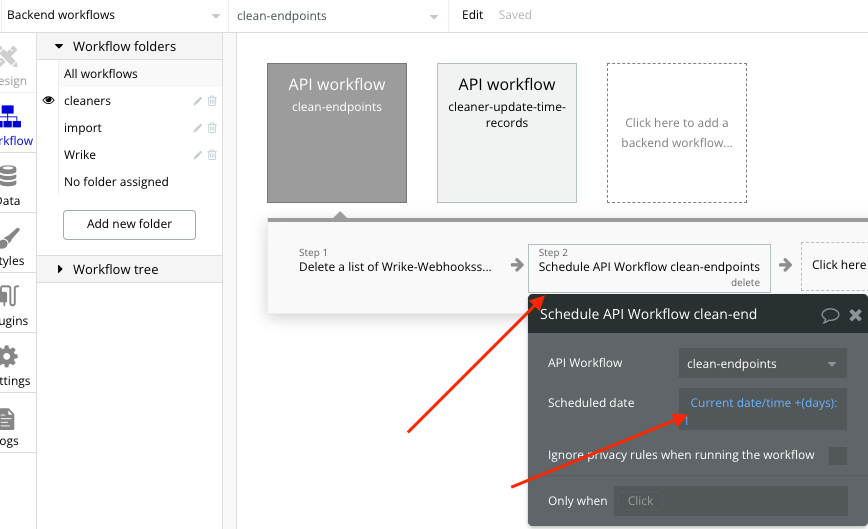Open the Data tab in sidebar

click(10, 185)
